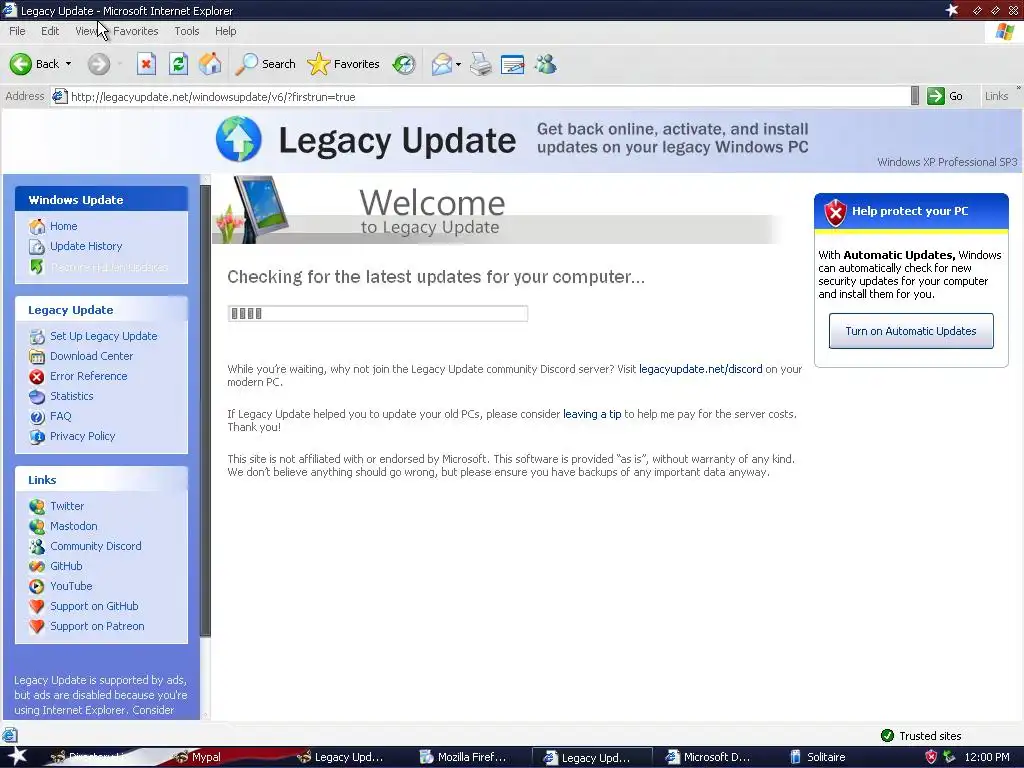Go to the home page with the house icon

(x=210, y=64)
